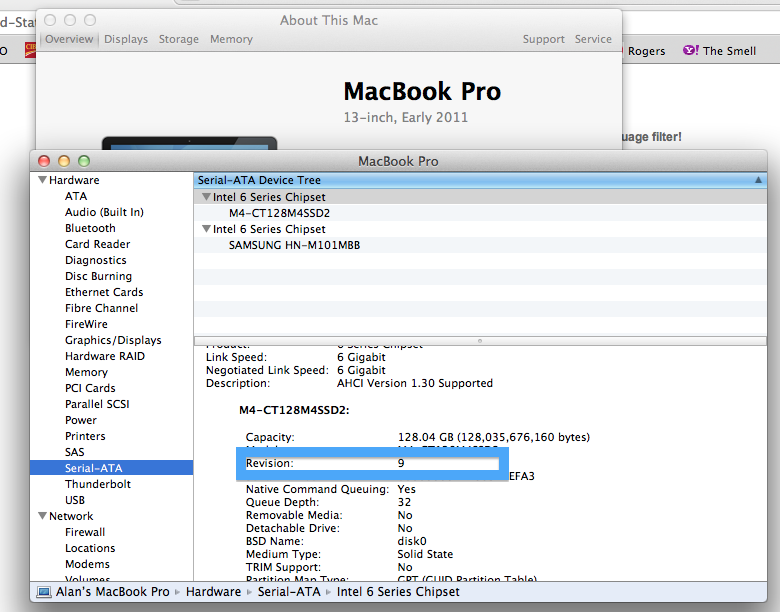Collapse the Network section triangle
The width and height of the screenshot is (780, 612).
click(x=43, y=515)
